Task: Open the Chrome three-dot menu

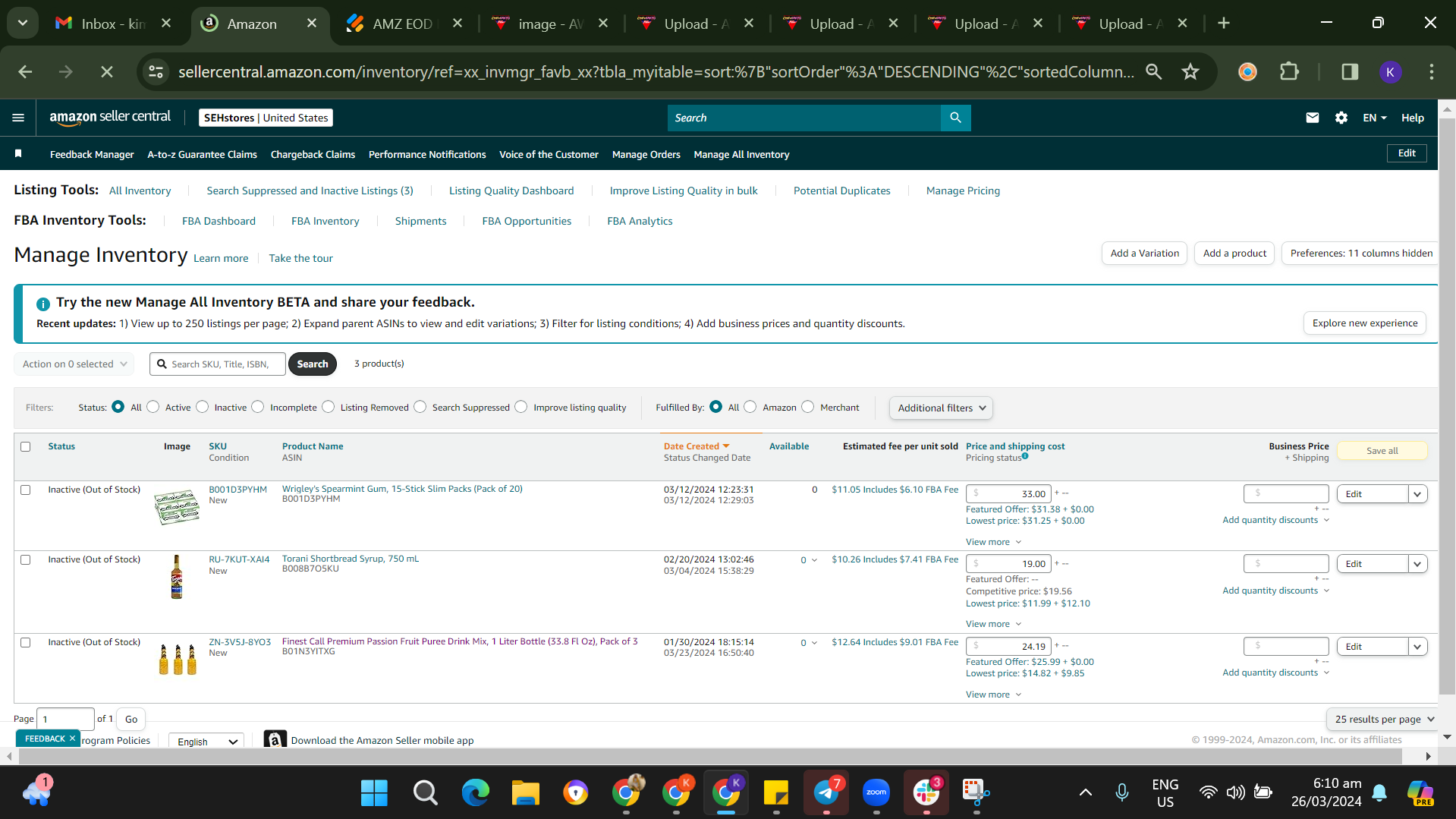Action: click(x=1432, y=71)
